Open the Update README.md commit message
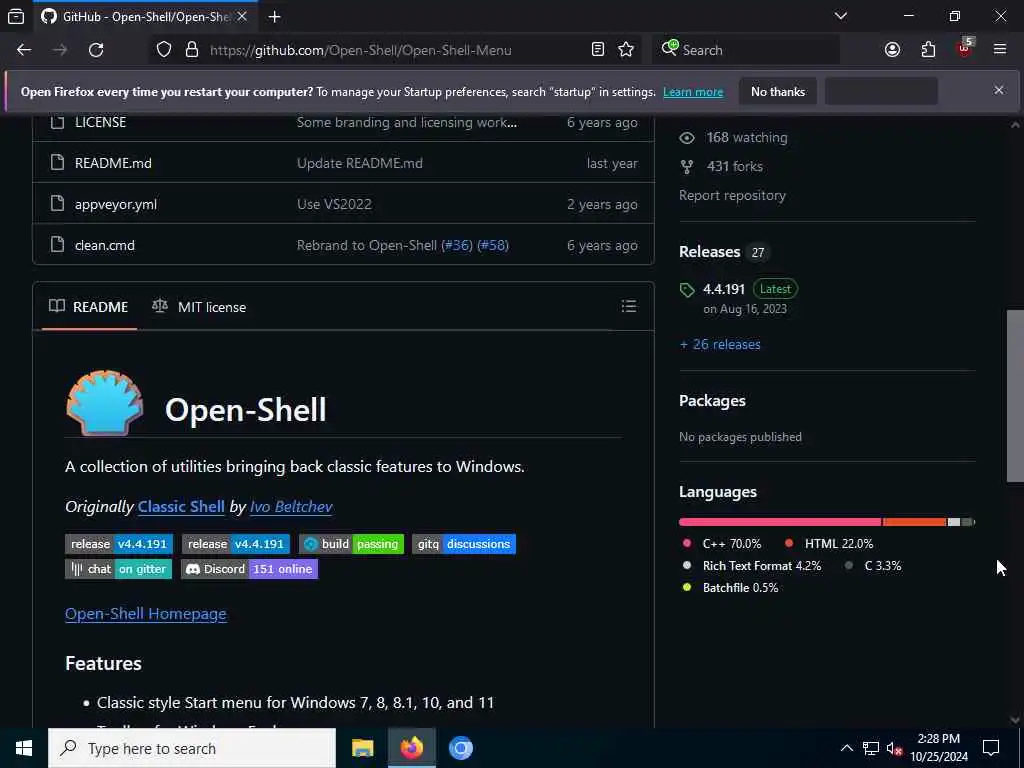The image size is (1024, 768). pyautogui.click(x=360, y=163)
